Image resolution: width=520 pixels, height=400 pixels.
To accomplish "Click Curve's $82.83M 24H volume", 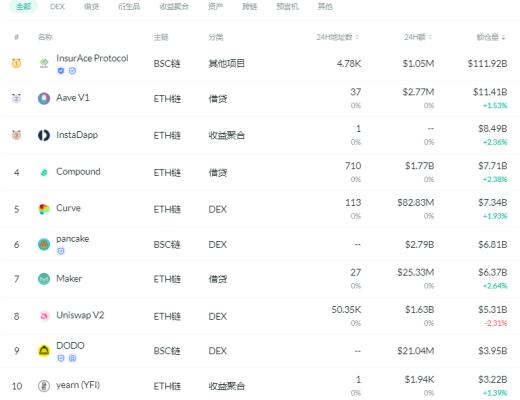I will click(x=416, y=202).
